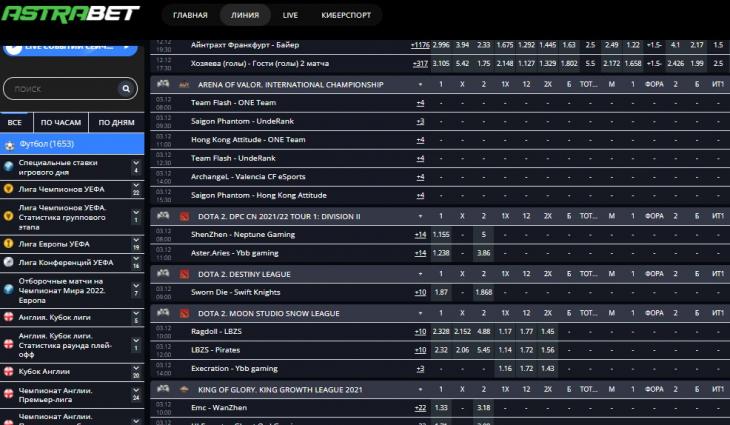
Task: Toggle the Live события сейчас switch
Action: [x=12, y=46]
